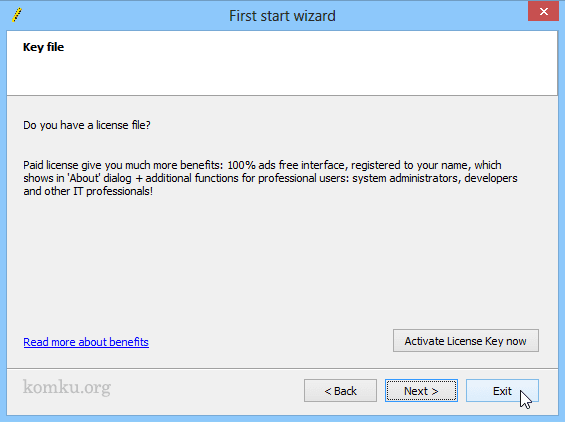Close the First start wizard window
The width and height of the screenshot is (565, 422).
pyautogui.click(x=543, y=12)
